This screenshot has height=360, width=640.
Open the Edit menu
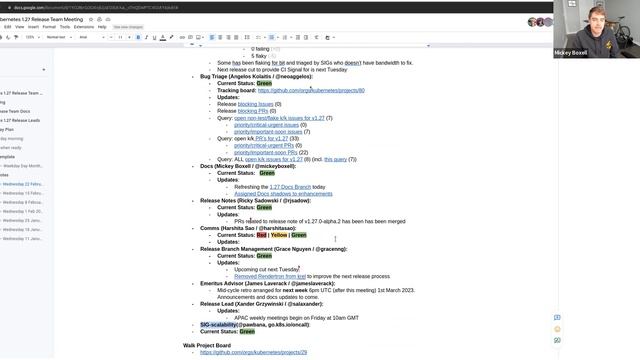pos(8,27)
